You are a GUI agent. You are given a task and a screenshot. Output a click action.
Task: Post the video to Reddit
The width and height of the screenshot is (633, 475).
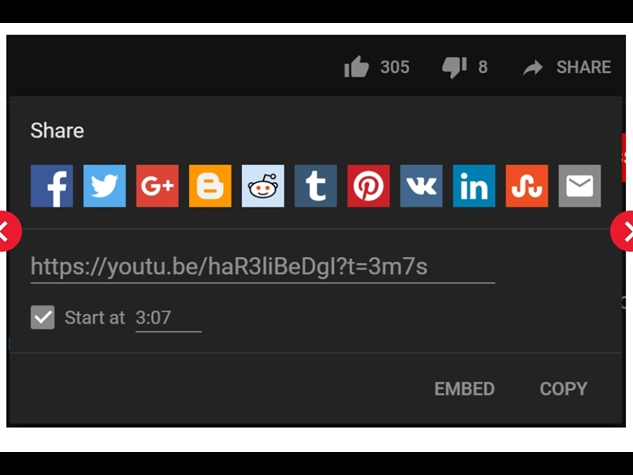(263, 186)
